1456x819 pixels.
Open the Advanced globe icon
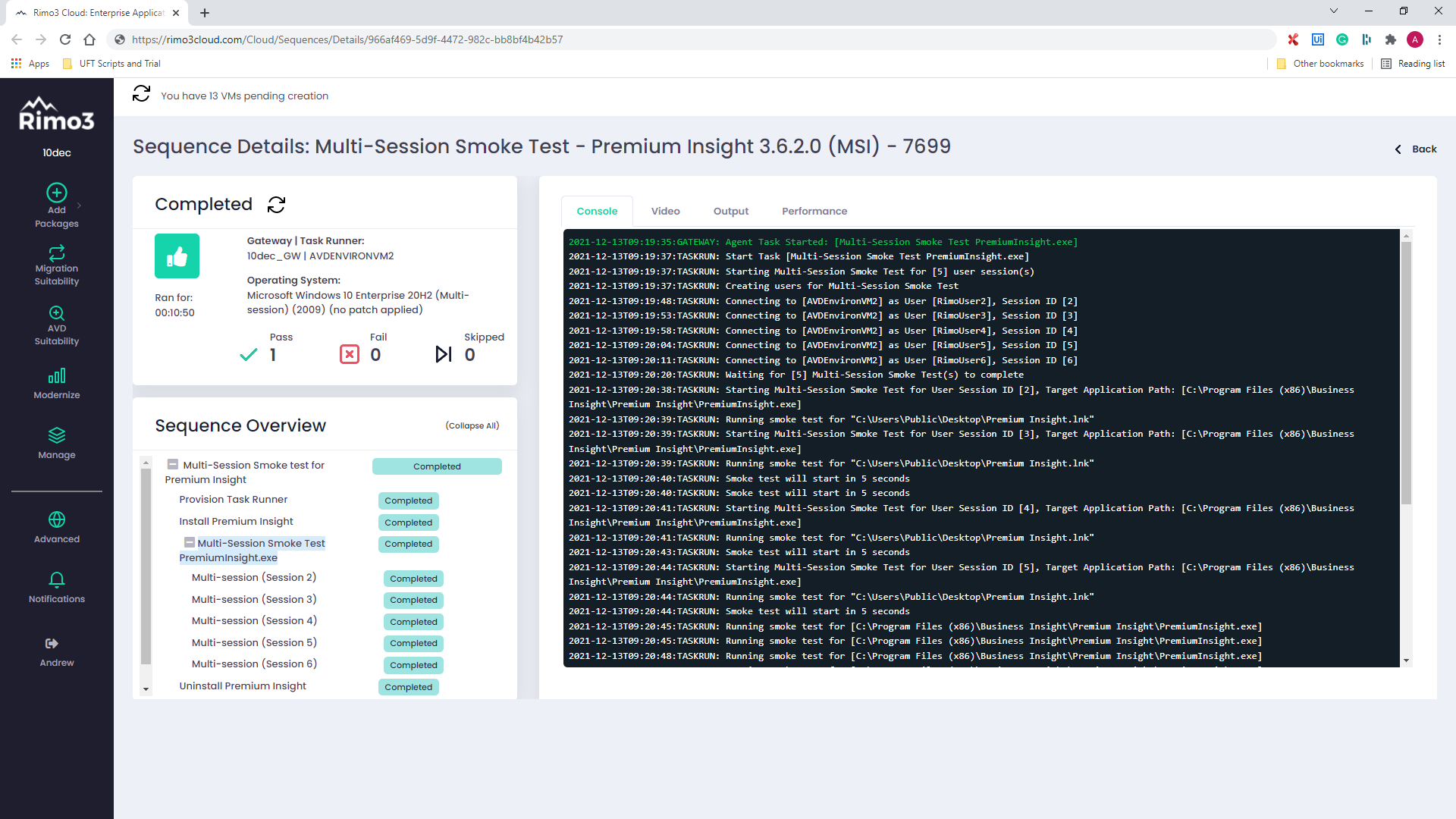coord(57,519)
